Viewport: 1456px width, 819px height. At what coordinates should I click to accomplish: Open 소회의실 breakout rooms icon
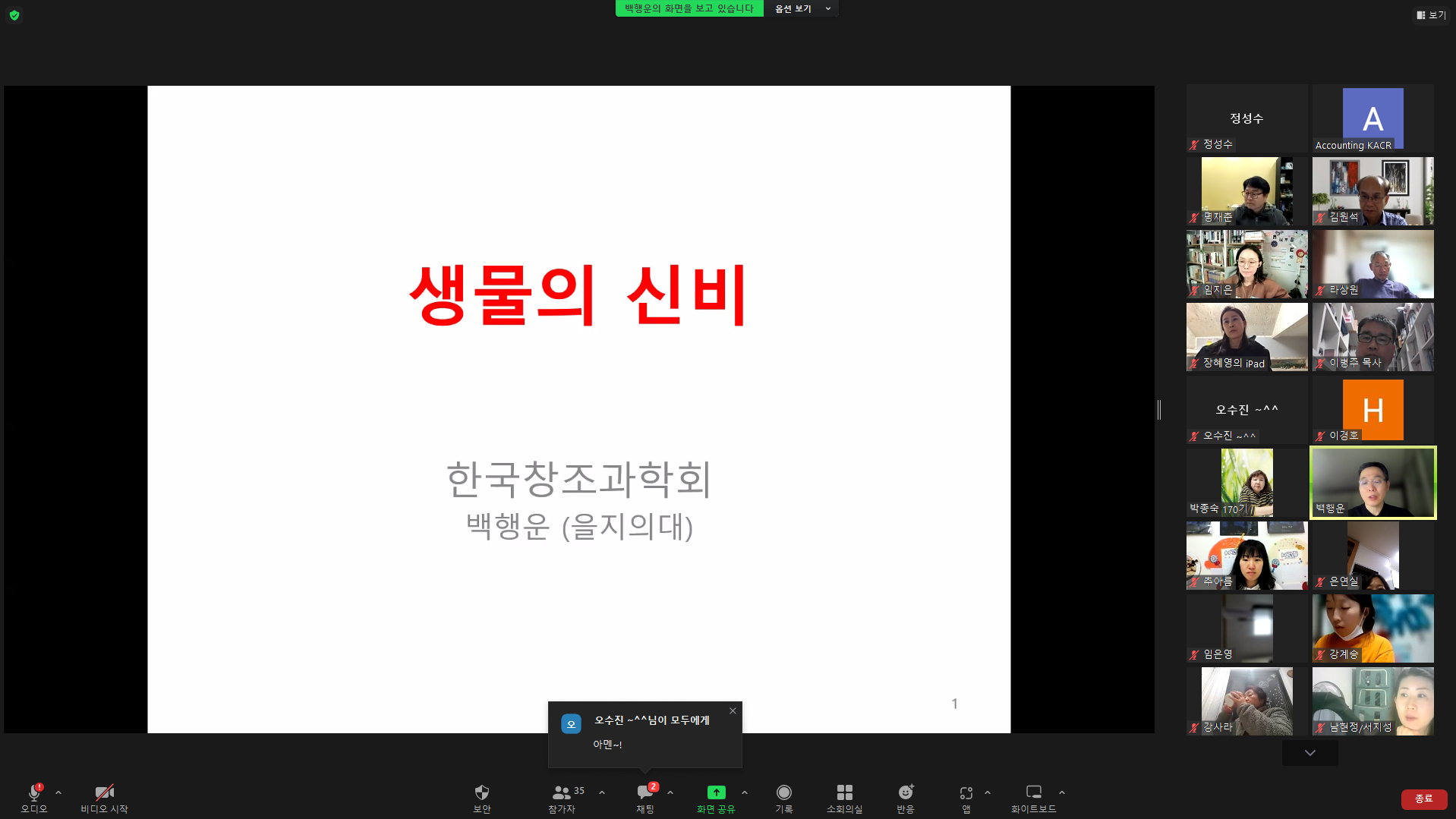pos(844,792)
